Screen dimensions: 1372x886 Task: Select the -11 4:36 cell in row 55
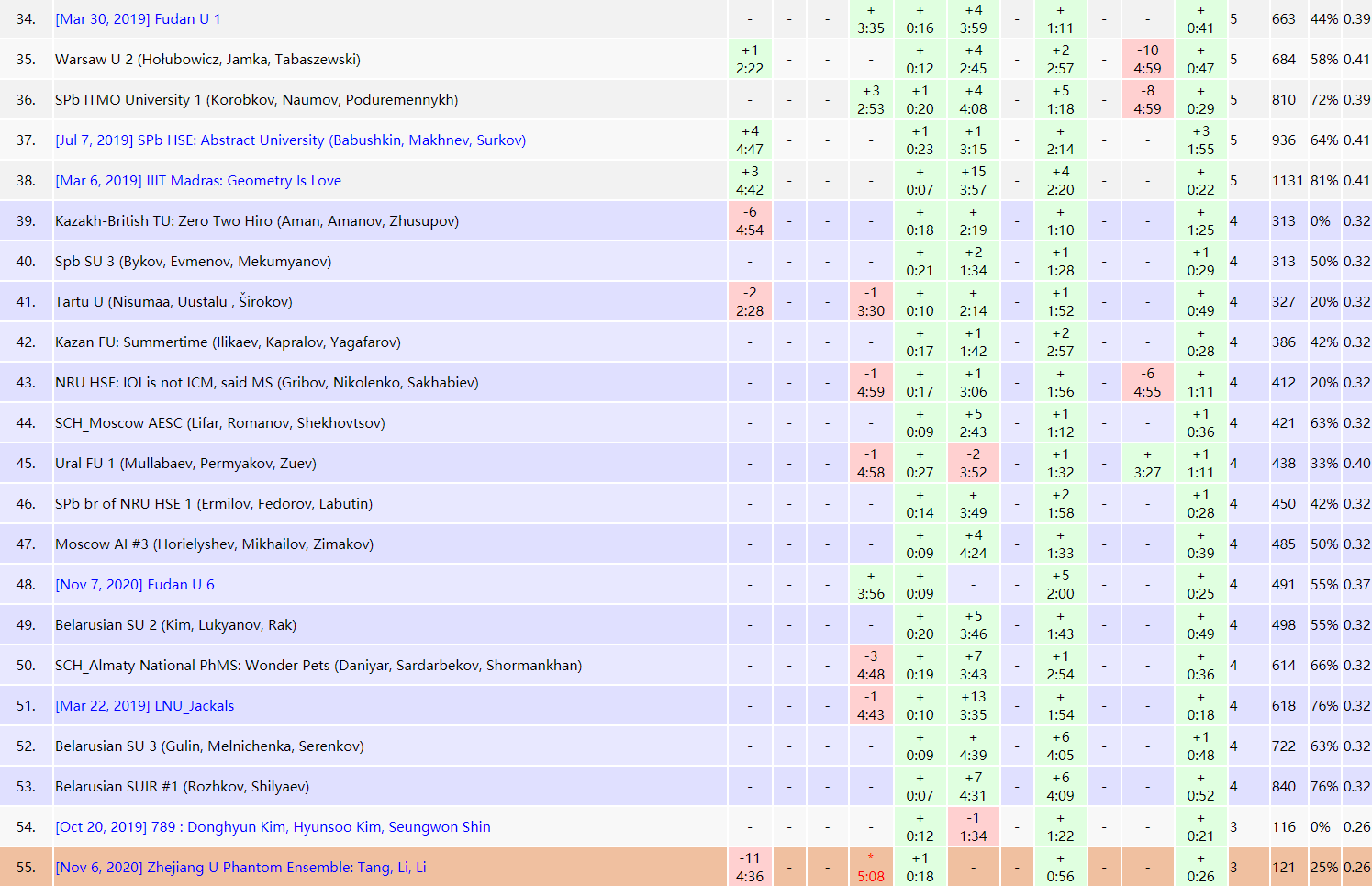(x=750, y=868)
